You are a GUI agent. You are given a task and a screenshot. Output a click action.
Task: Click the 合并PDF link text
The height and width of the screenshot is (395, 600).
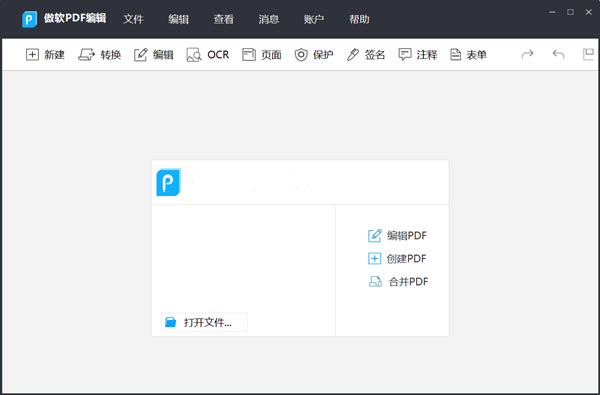(408, 282)
